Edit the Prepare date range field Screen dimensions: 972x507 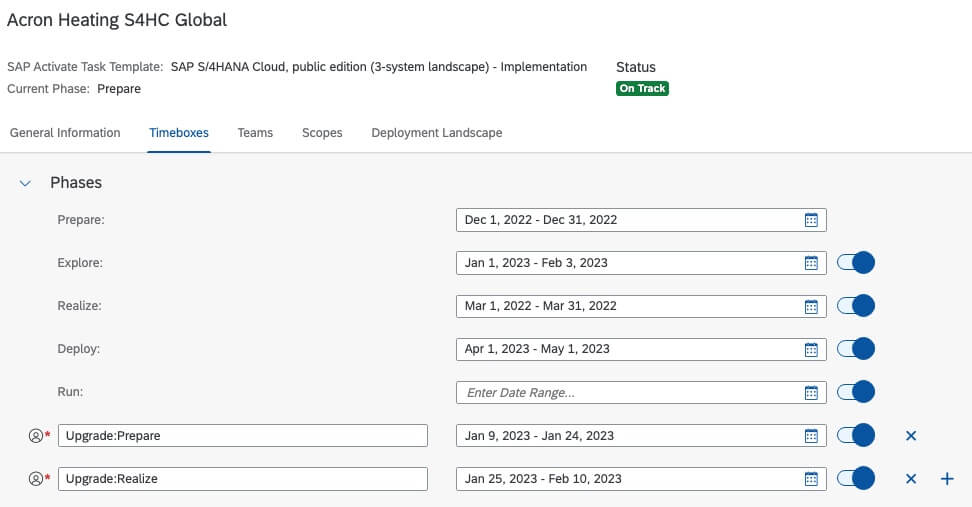(641, 220)
